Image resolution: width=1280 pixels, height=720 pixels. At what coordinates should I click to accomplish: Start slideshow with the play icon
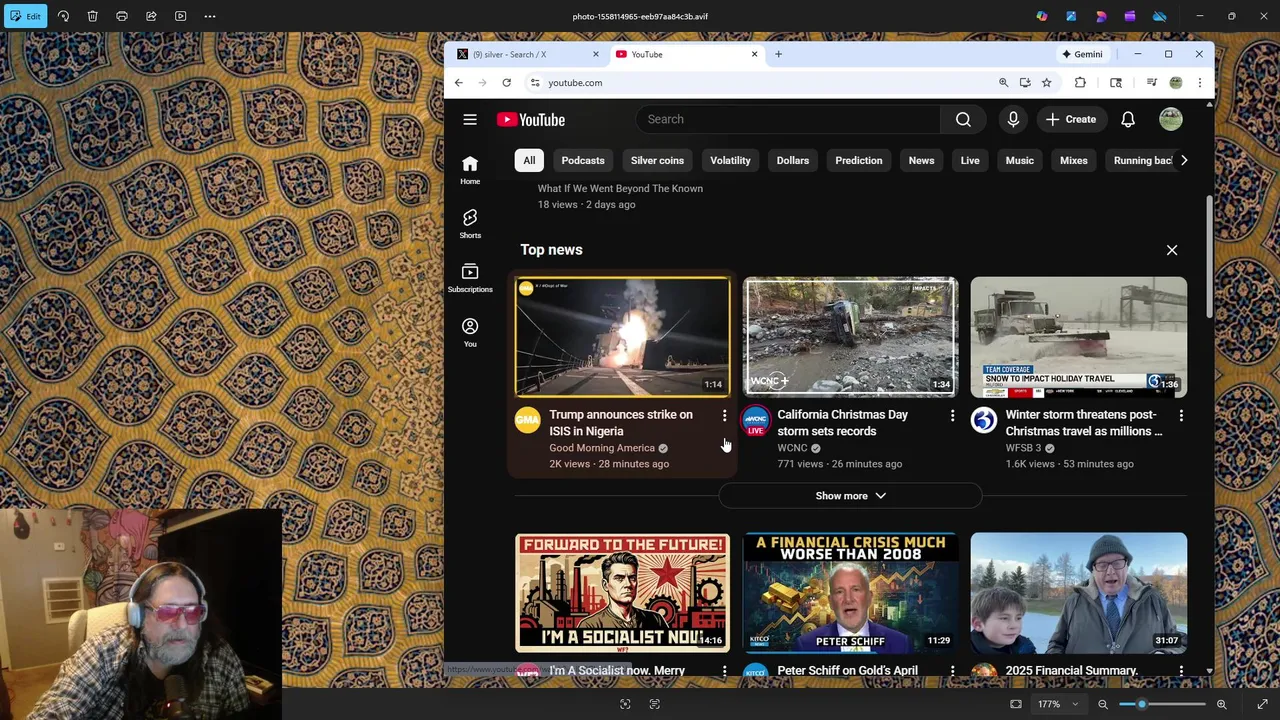pos(180,16)
